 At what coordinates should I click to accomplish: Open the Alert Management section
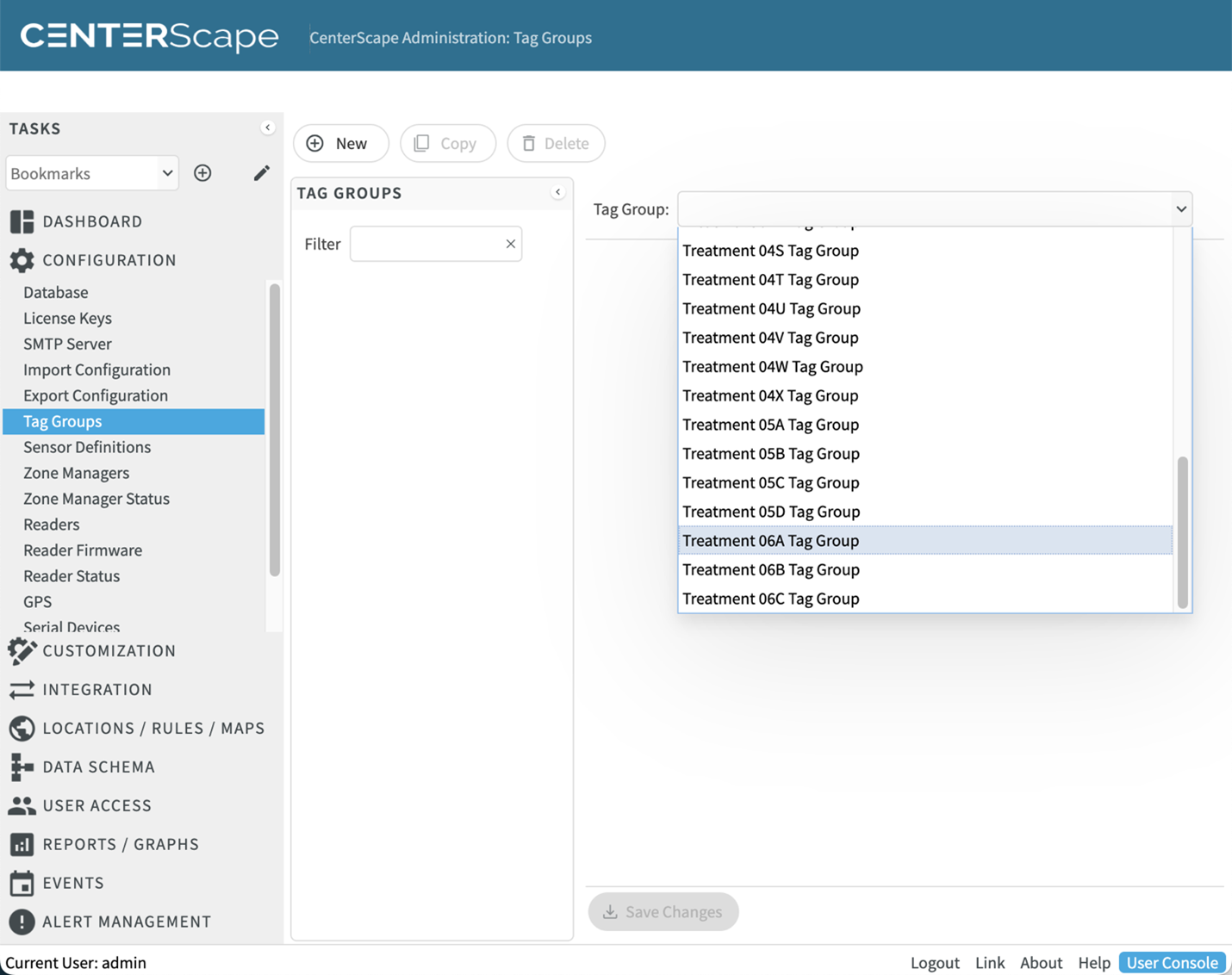pos(127,922)
